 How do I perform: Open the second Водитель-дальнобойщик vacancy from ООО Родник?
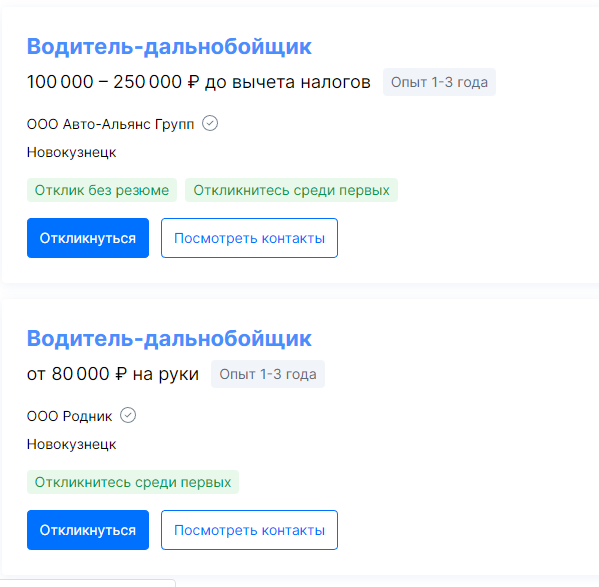(x=169, y=338)
